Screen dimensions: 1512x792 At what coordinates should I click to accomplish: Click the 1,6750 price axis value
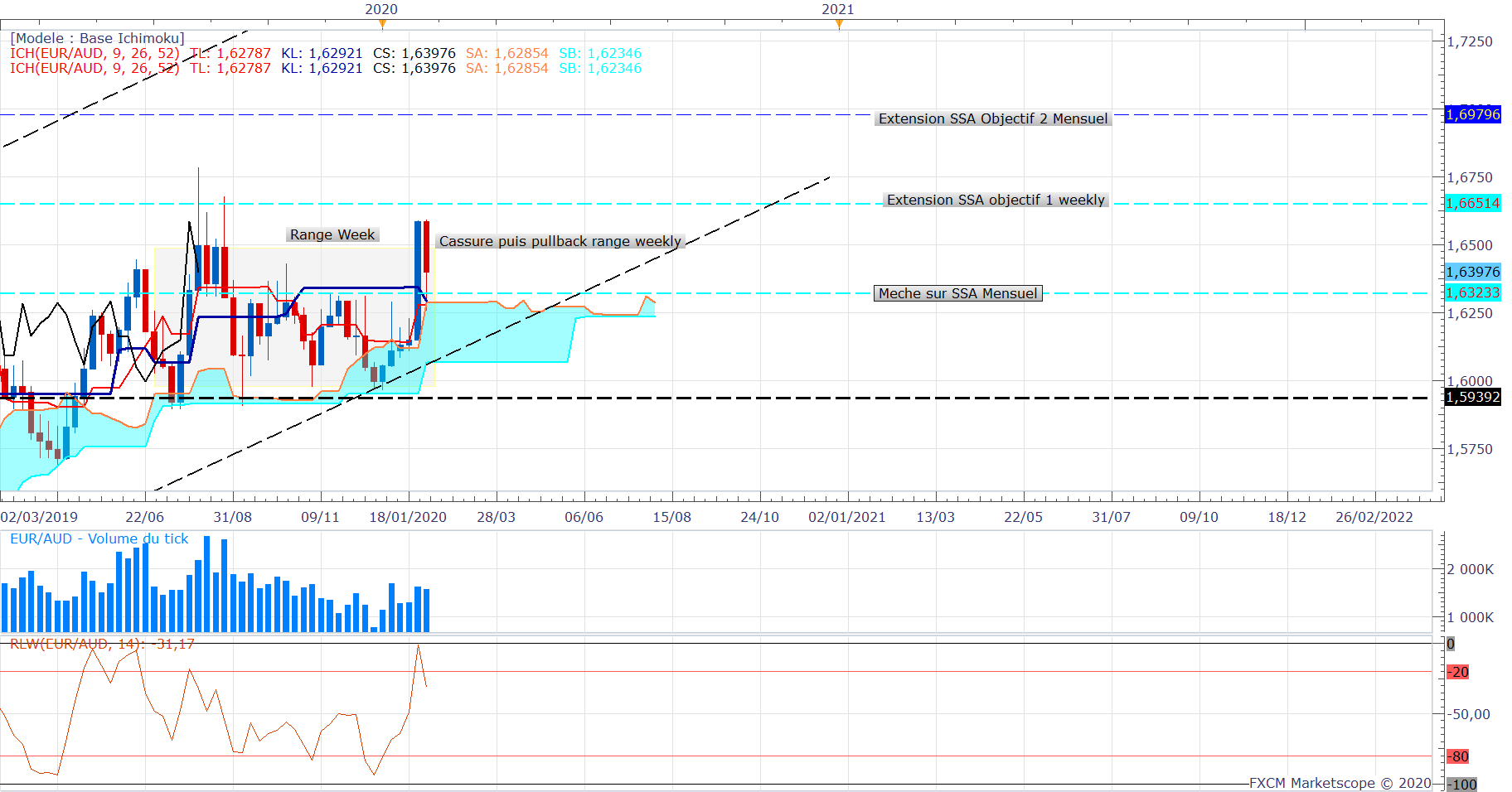(1470, 177)
